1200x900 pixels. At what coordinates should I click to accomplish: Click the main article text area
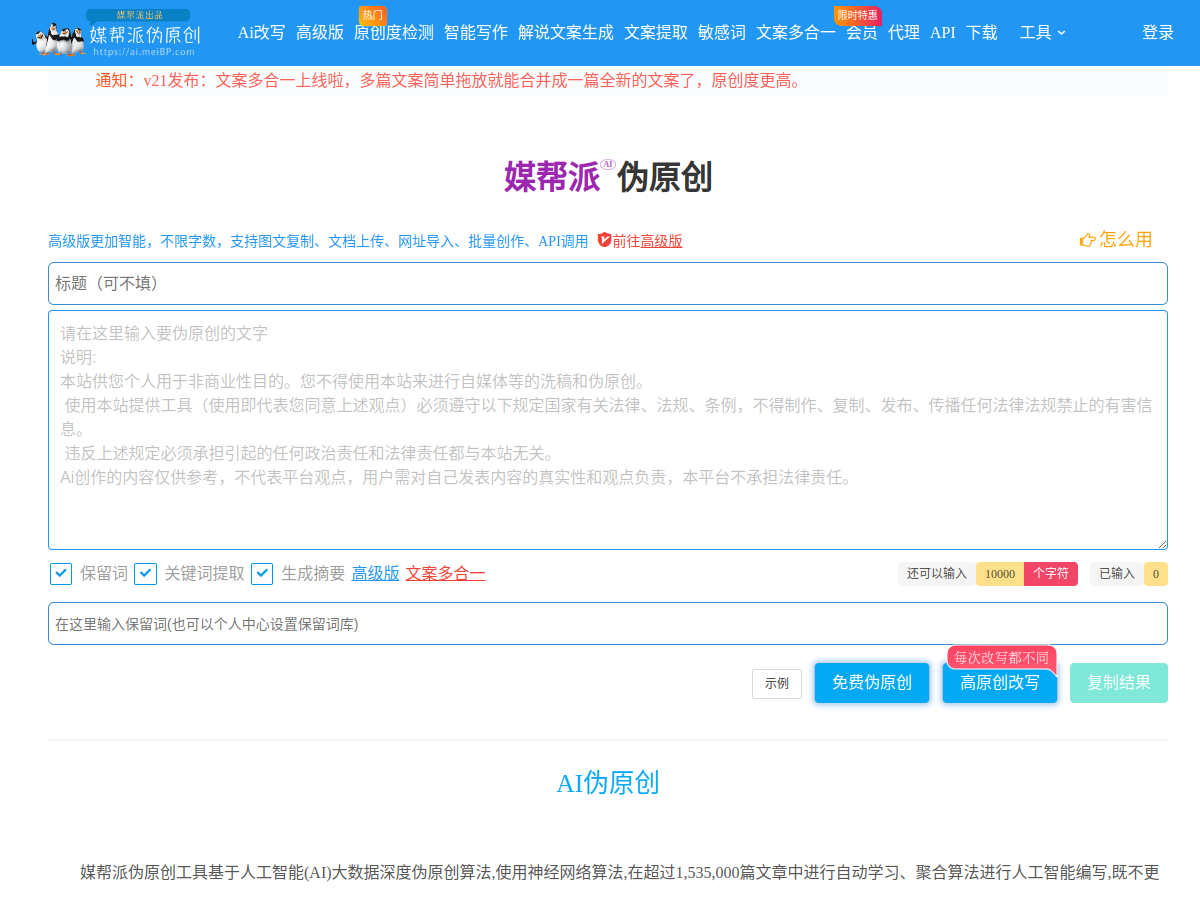pos(608,430)
